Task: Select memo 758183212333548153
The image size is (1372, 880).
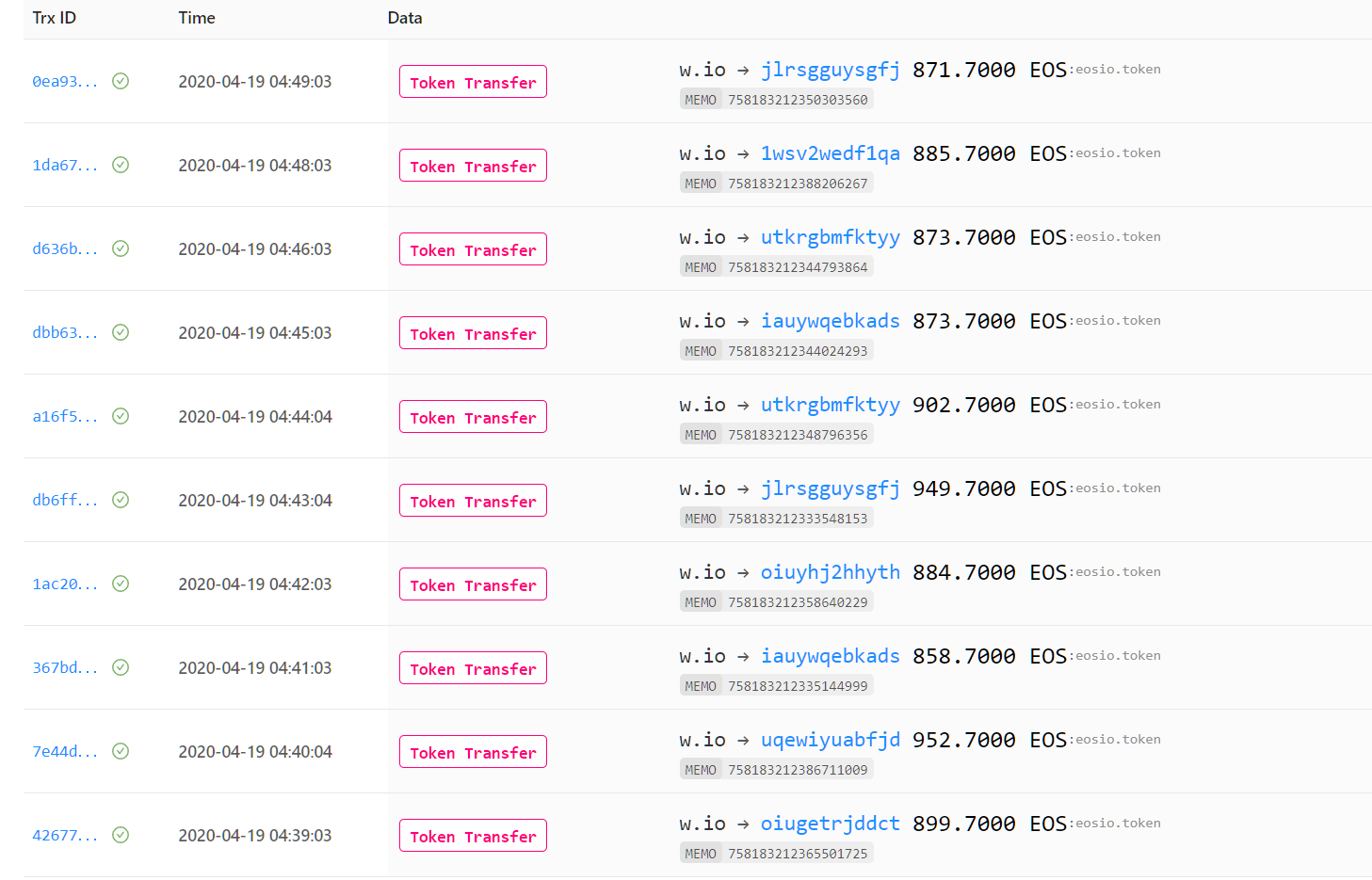Action: pyautogui.click(x=798, y=519)
